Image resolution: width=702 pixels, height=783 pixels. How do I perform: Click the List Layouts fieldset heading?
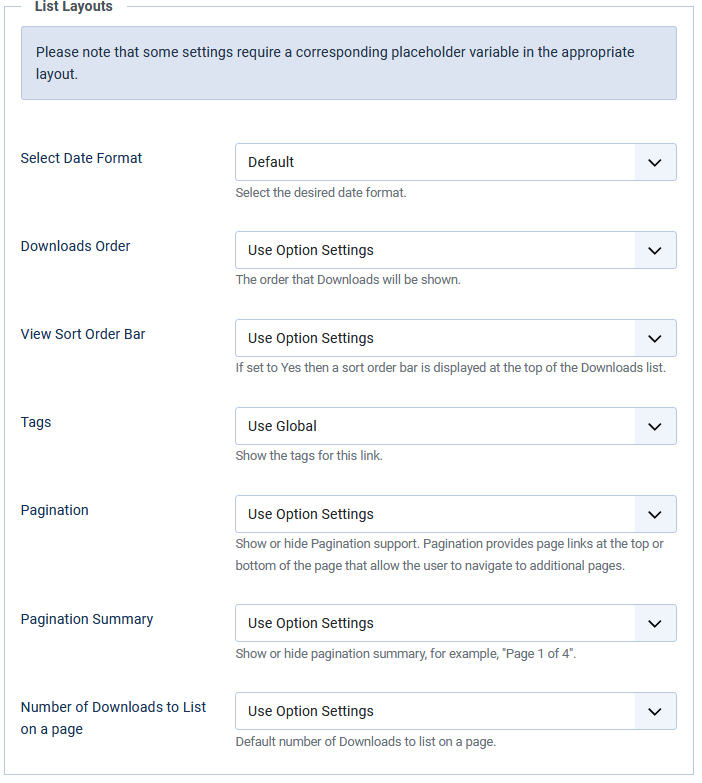point(74,6)
